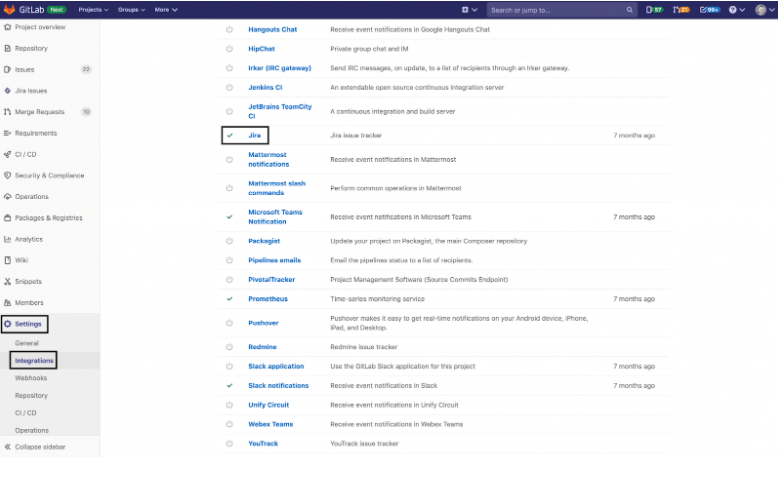The image size is (778, 478).
Task: Click the active checkmark for Prometheus
Action: click(x=230, y=299)
